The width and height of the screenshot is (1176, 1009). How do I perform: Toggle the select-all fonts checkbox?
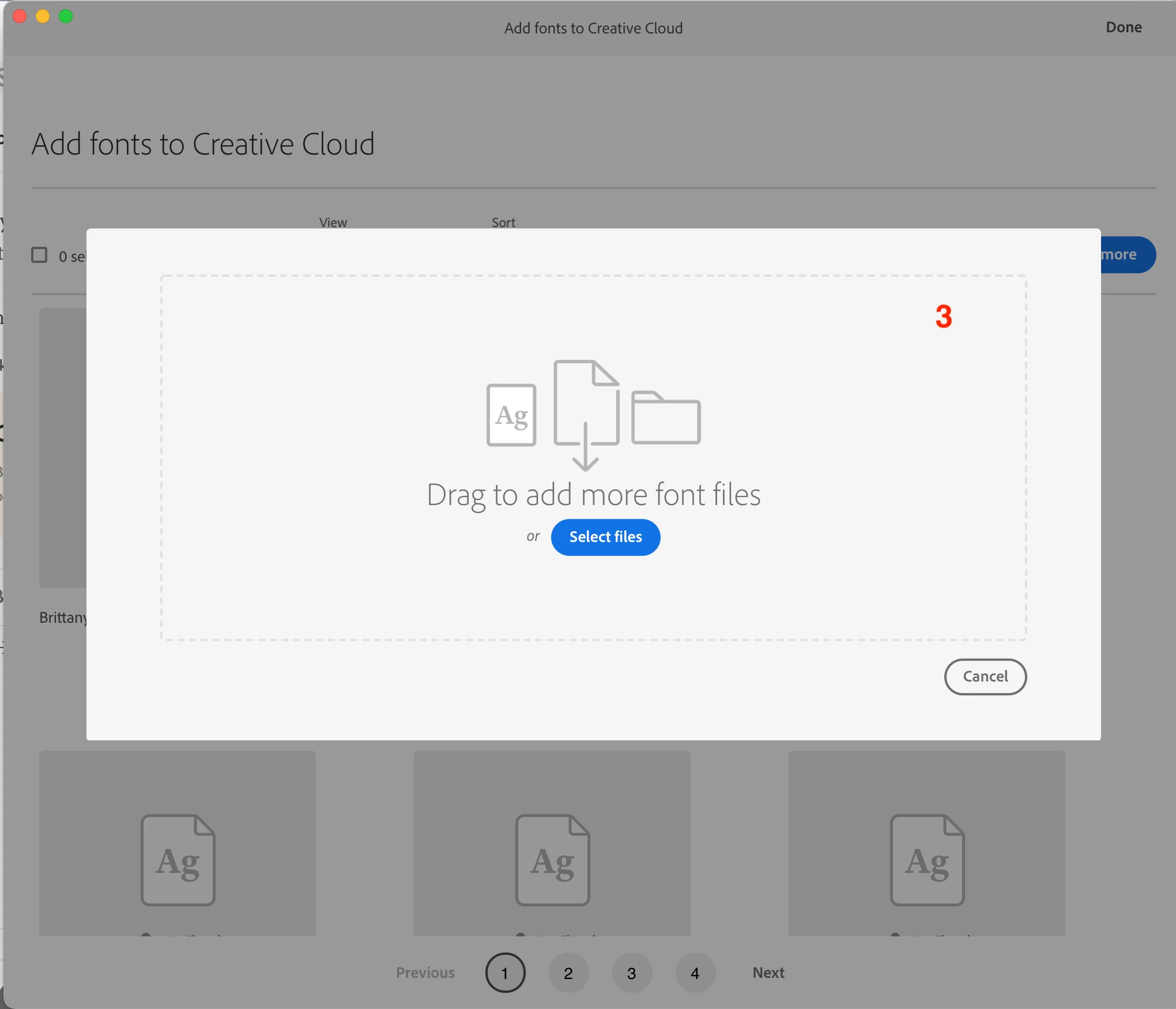(39, 255)
